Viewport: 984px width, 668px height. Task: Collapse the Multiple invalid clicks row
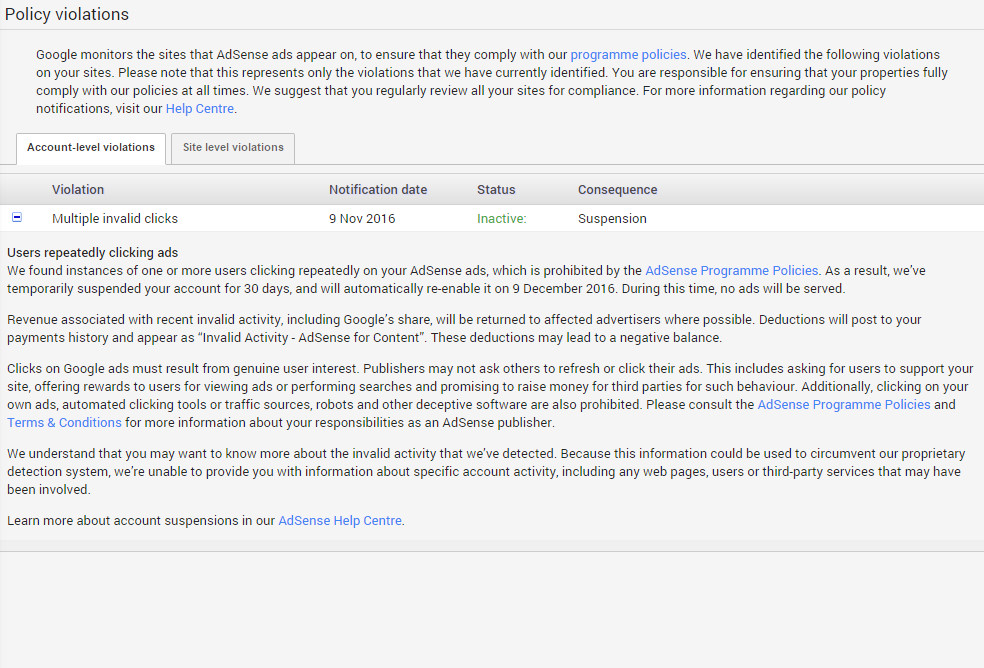17,217
